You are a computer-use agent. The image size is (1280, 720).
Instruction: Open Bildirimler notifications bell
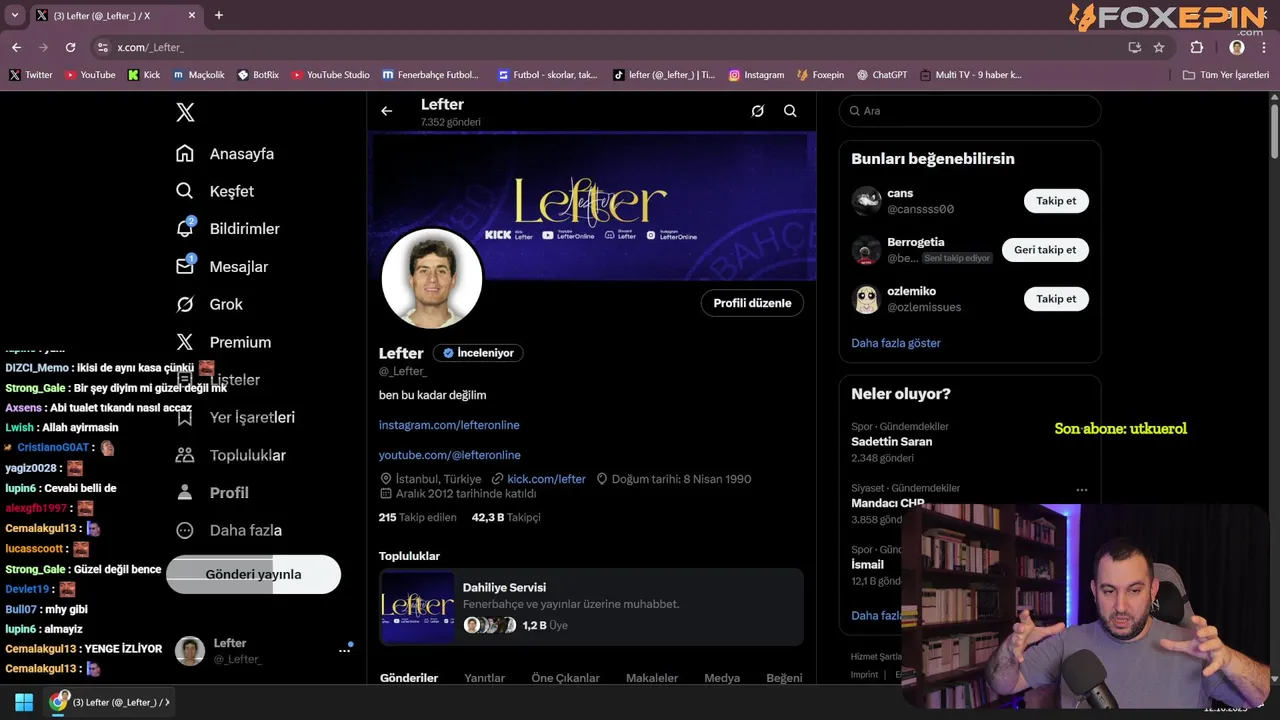tap(185, 228)
